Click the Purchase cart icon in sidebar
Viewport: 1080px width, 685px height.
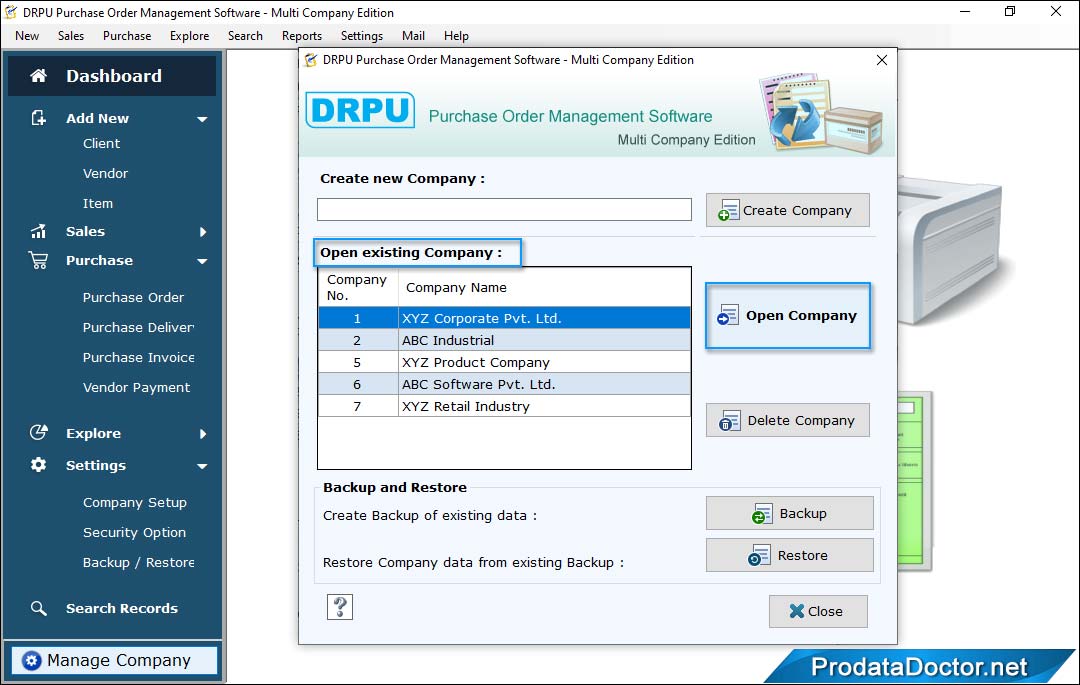[x=39, y=260]
